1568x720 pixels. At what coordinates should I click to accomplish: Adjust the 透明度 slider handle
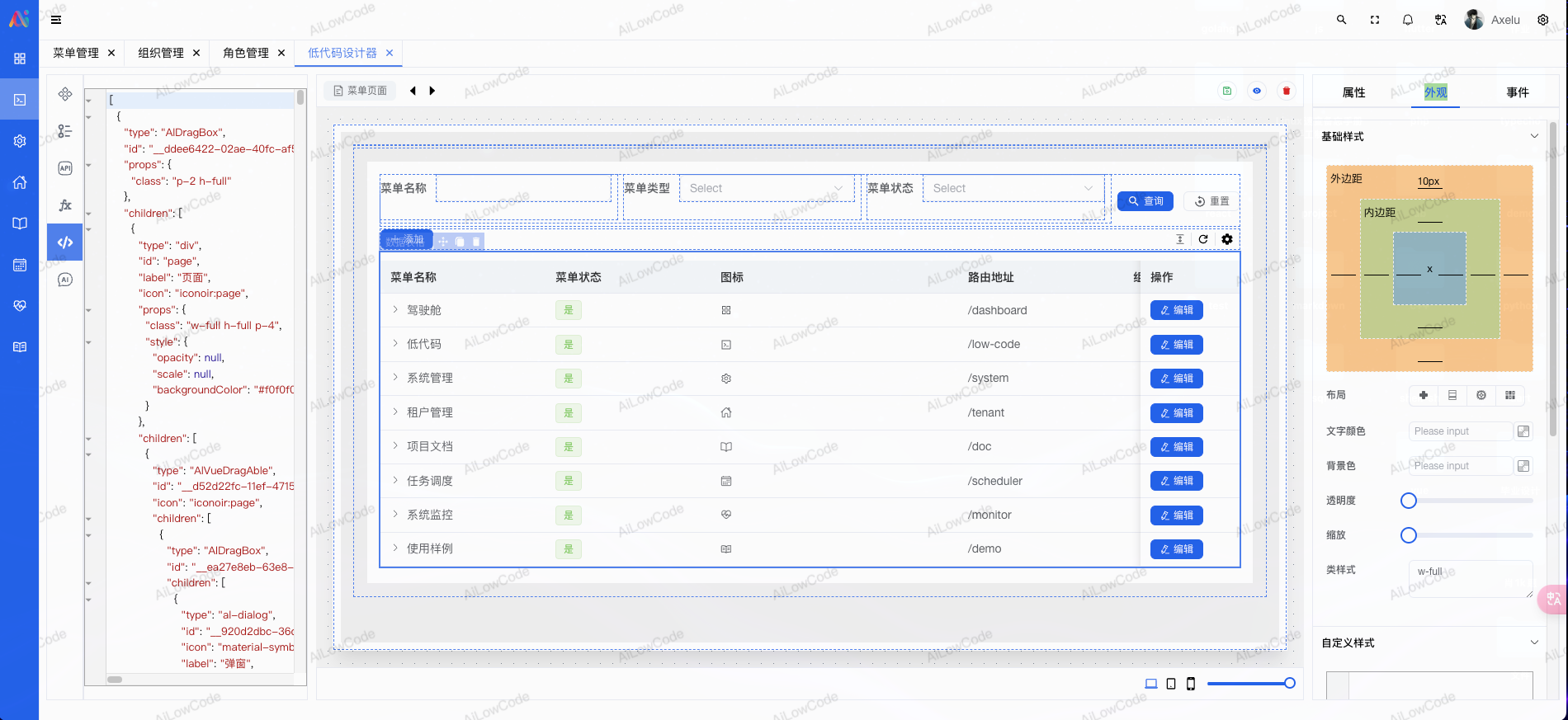pyautogui.click(x=1409, y=501)
